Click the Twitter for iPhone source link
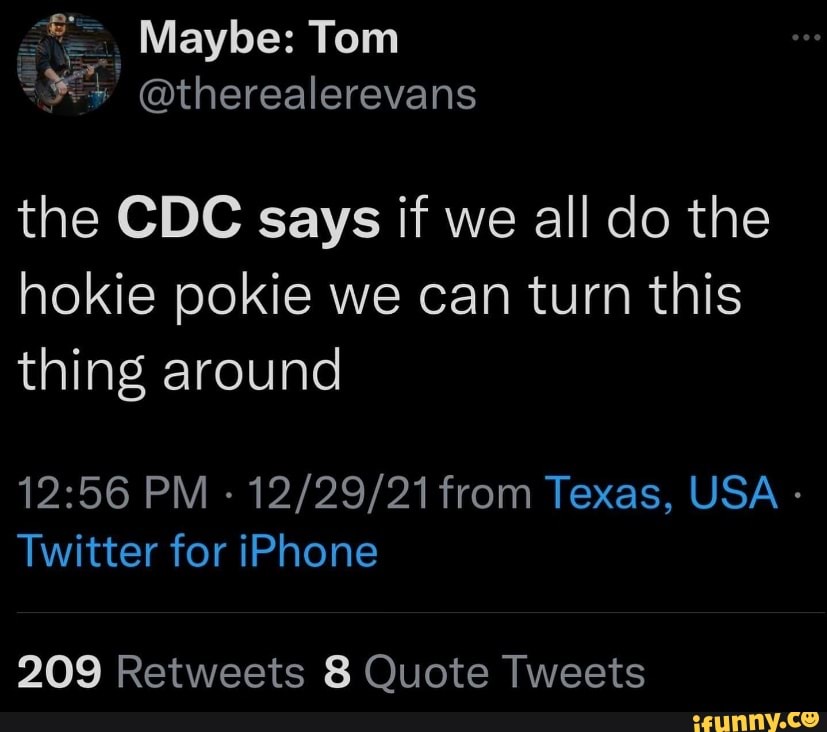Viewport: 827px width, 732px height. 196,549
